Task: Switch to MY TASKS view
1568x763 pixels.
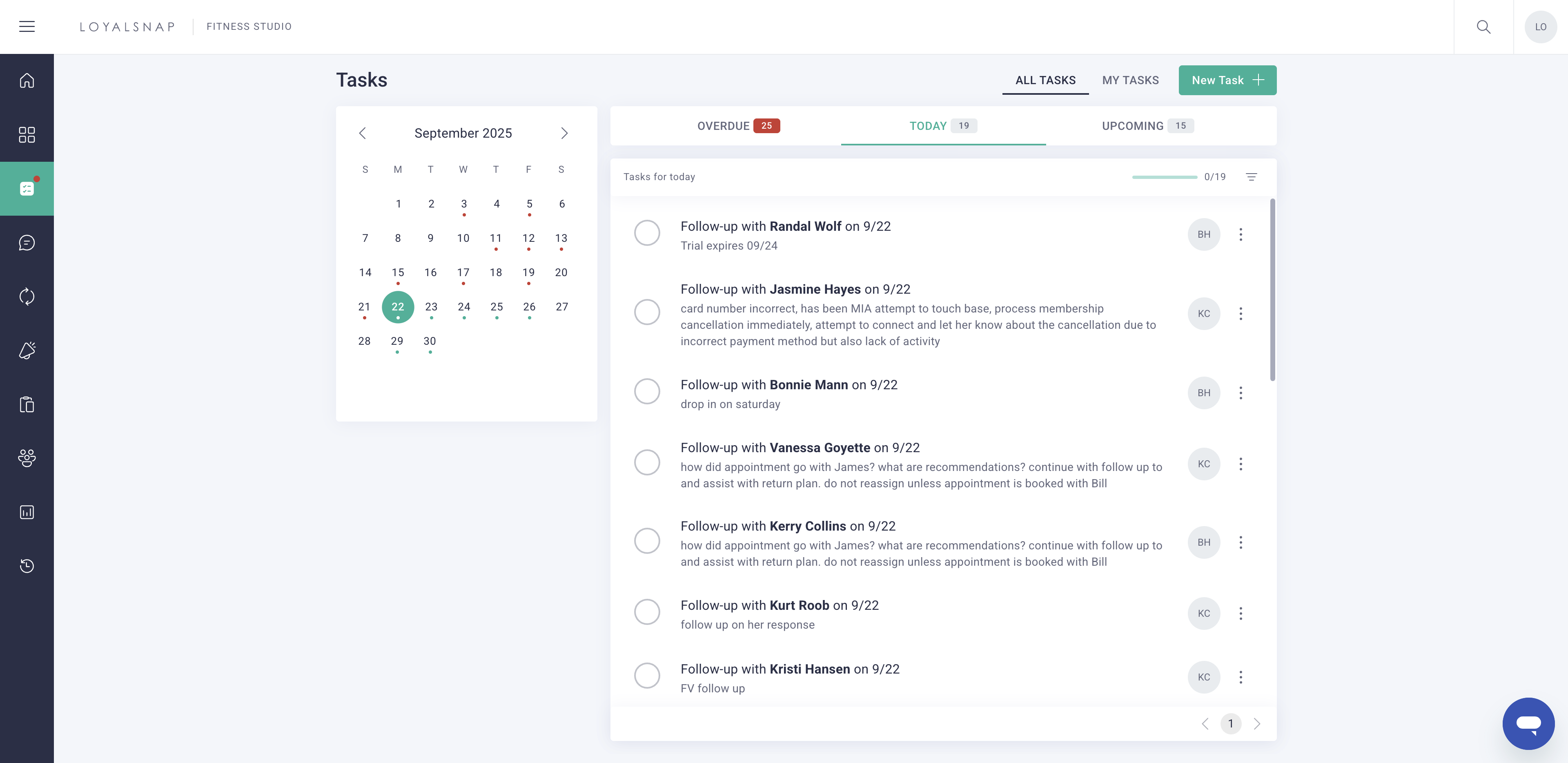Action: 1130,80
